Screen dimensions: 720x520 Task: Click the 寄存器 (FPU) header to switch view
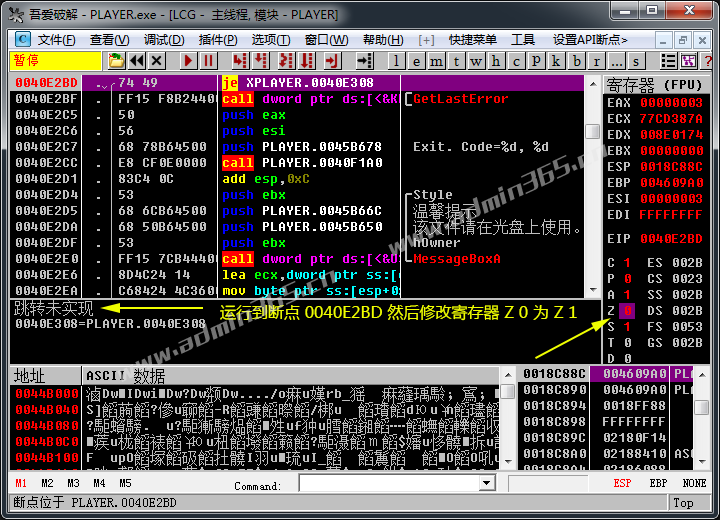tap(655, 85)
